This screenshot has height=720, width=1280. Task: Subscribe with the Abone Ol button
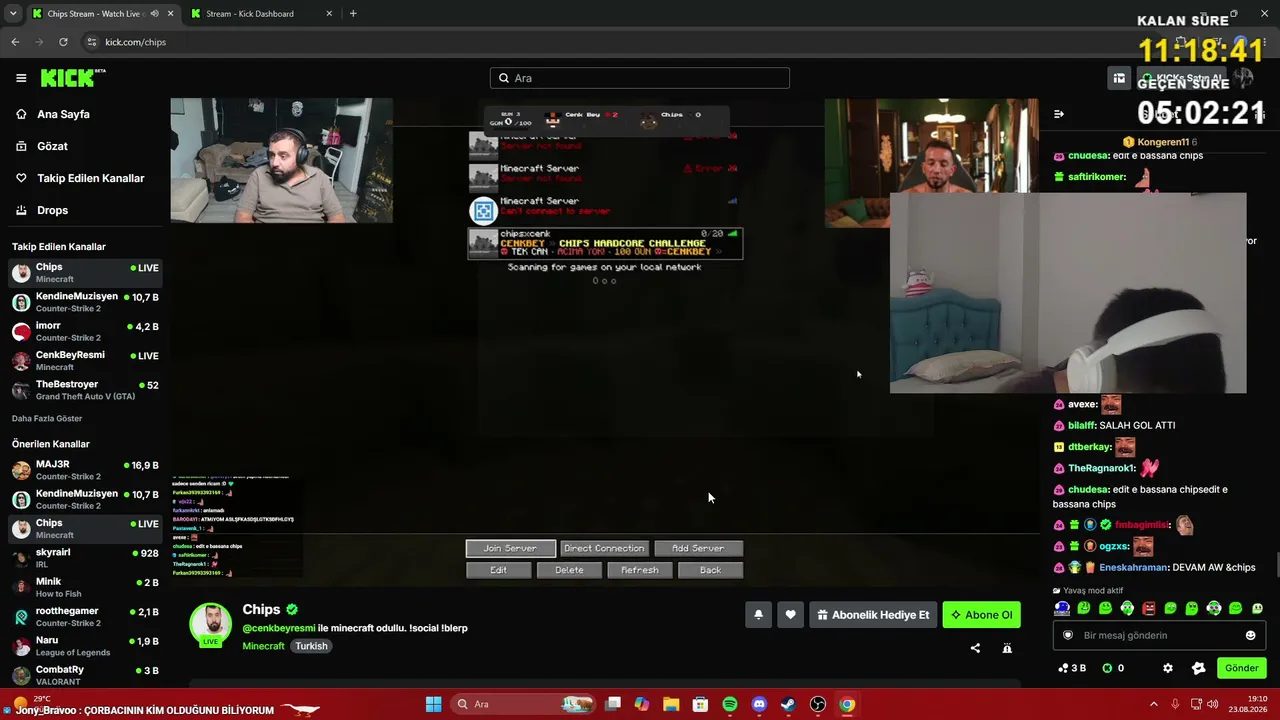(x=982, y=615)
